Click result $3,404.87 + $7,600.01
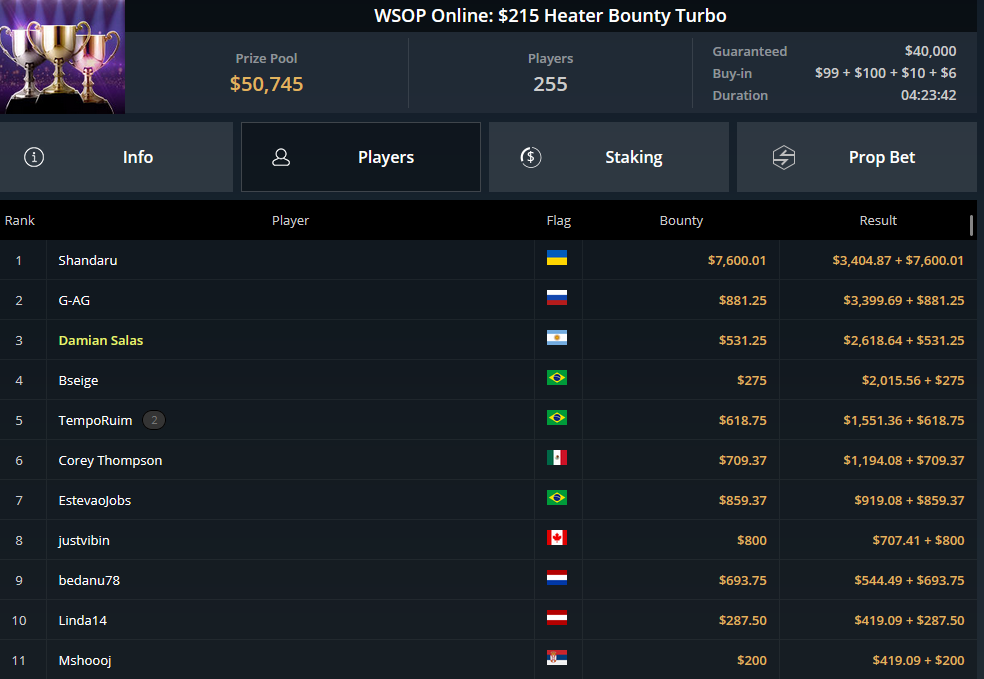Screen dimensions: 984x679 point(898,260)
